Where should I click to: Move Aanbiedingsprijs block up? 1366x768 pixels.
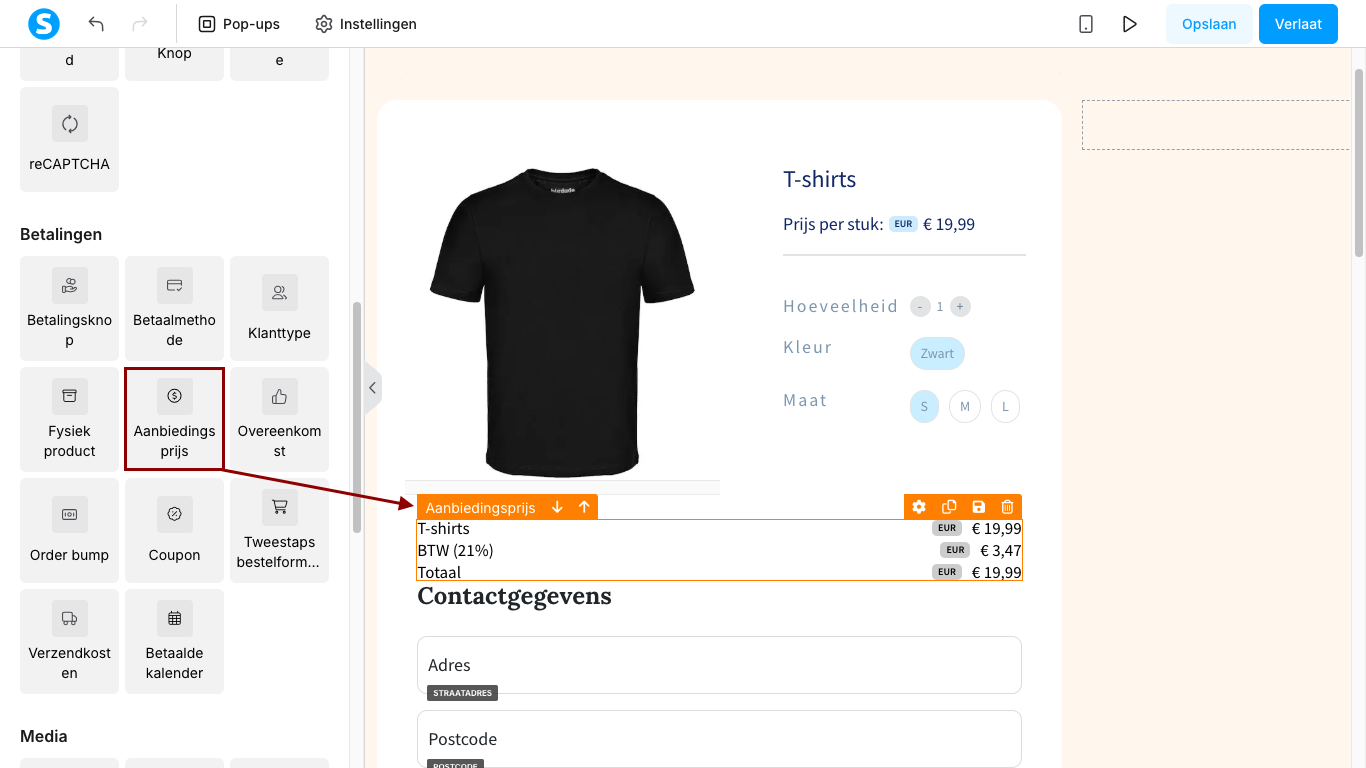pos(584,507)
